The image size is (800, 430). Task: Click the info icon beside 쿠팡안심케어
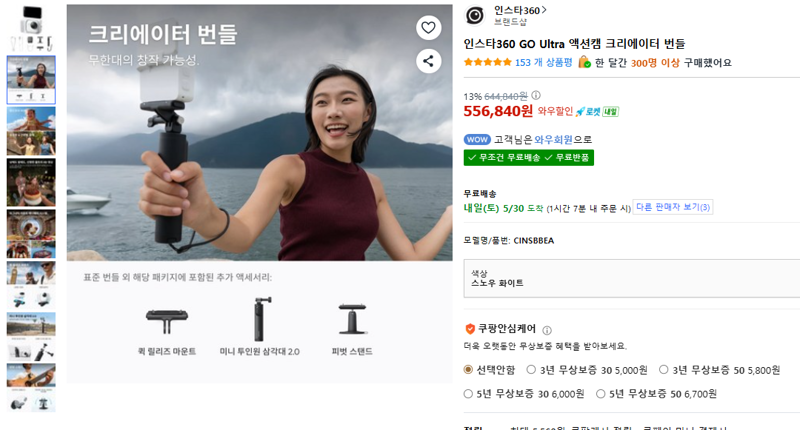[547, 330]
